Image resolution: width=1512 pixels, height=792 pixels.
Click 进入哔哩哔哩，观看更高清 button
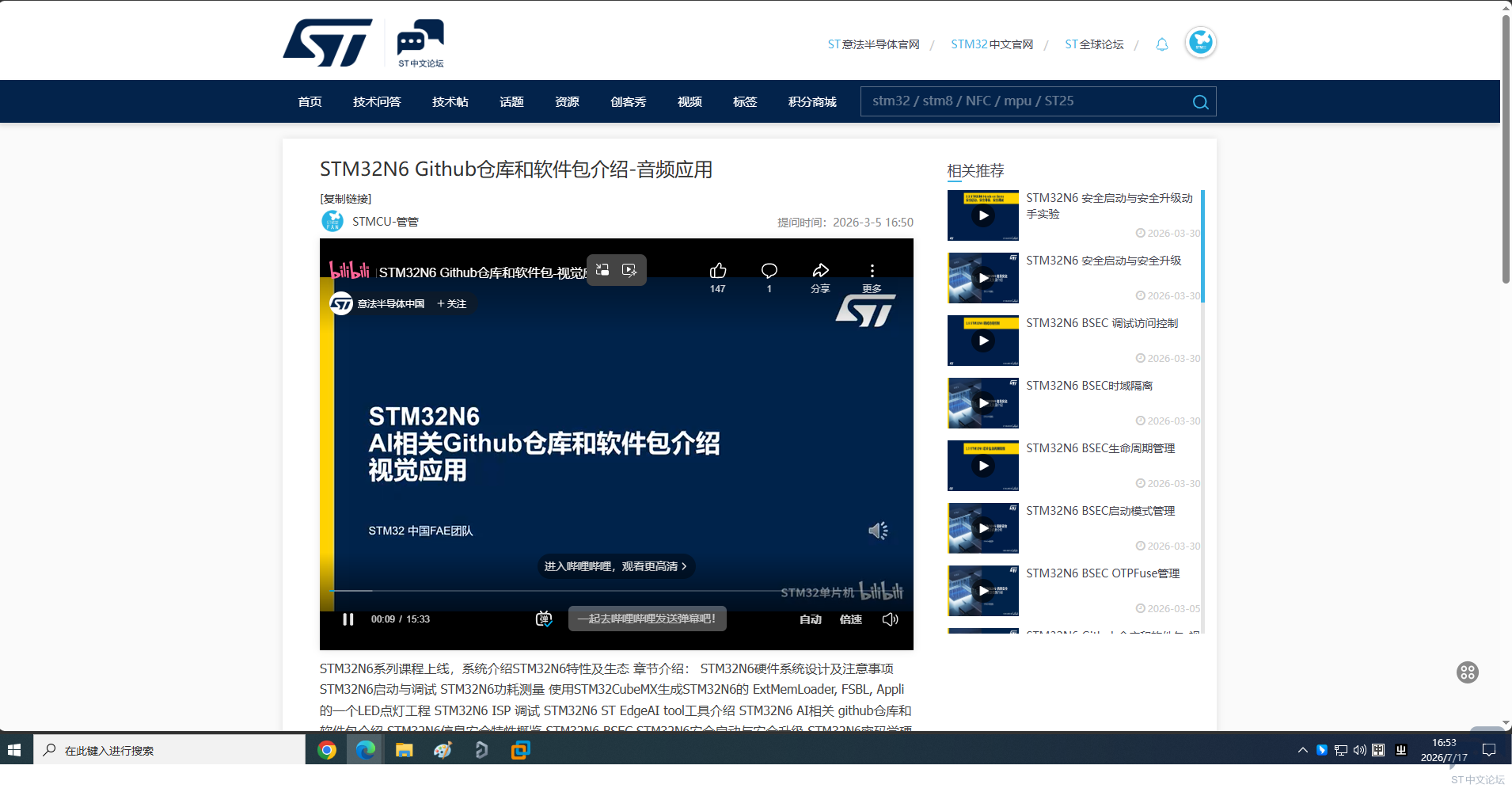(x=616, y=566)
